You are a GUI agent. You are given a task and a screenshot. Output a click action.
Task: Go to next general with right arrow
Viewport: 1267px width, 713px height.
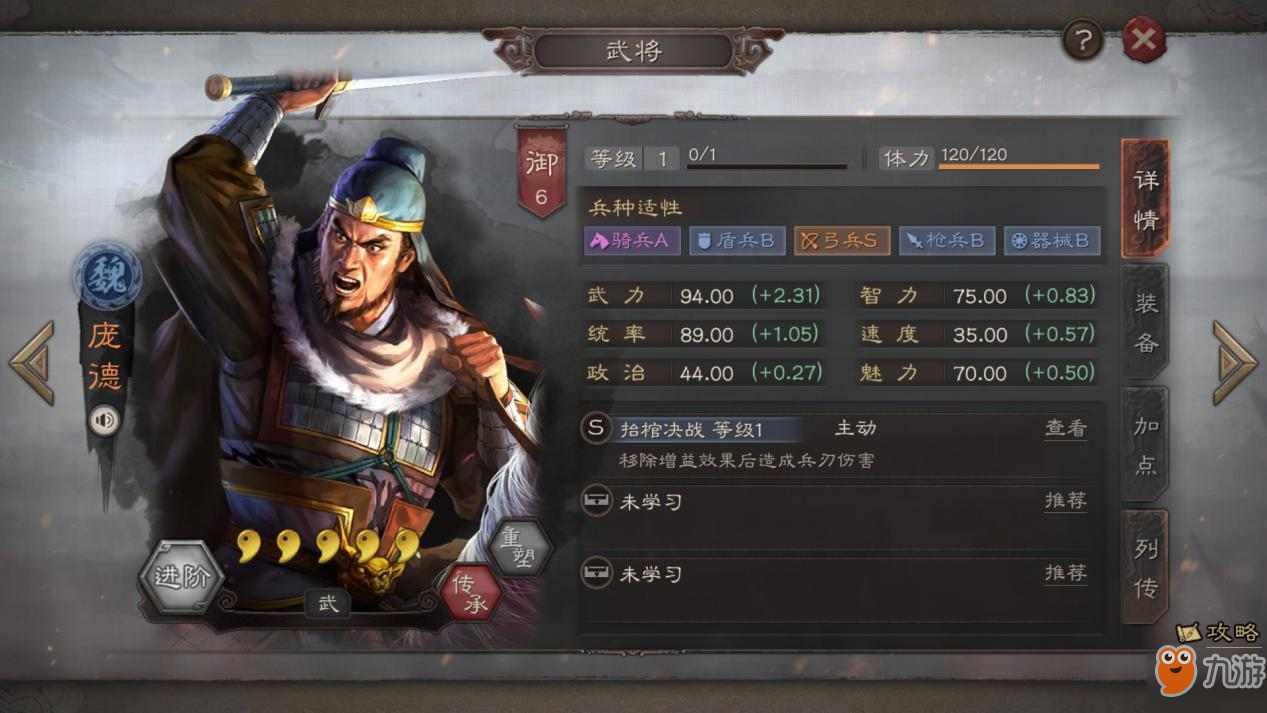coord(1235,362)
